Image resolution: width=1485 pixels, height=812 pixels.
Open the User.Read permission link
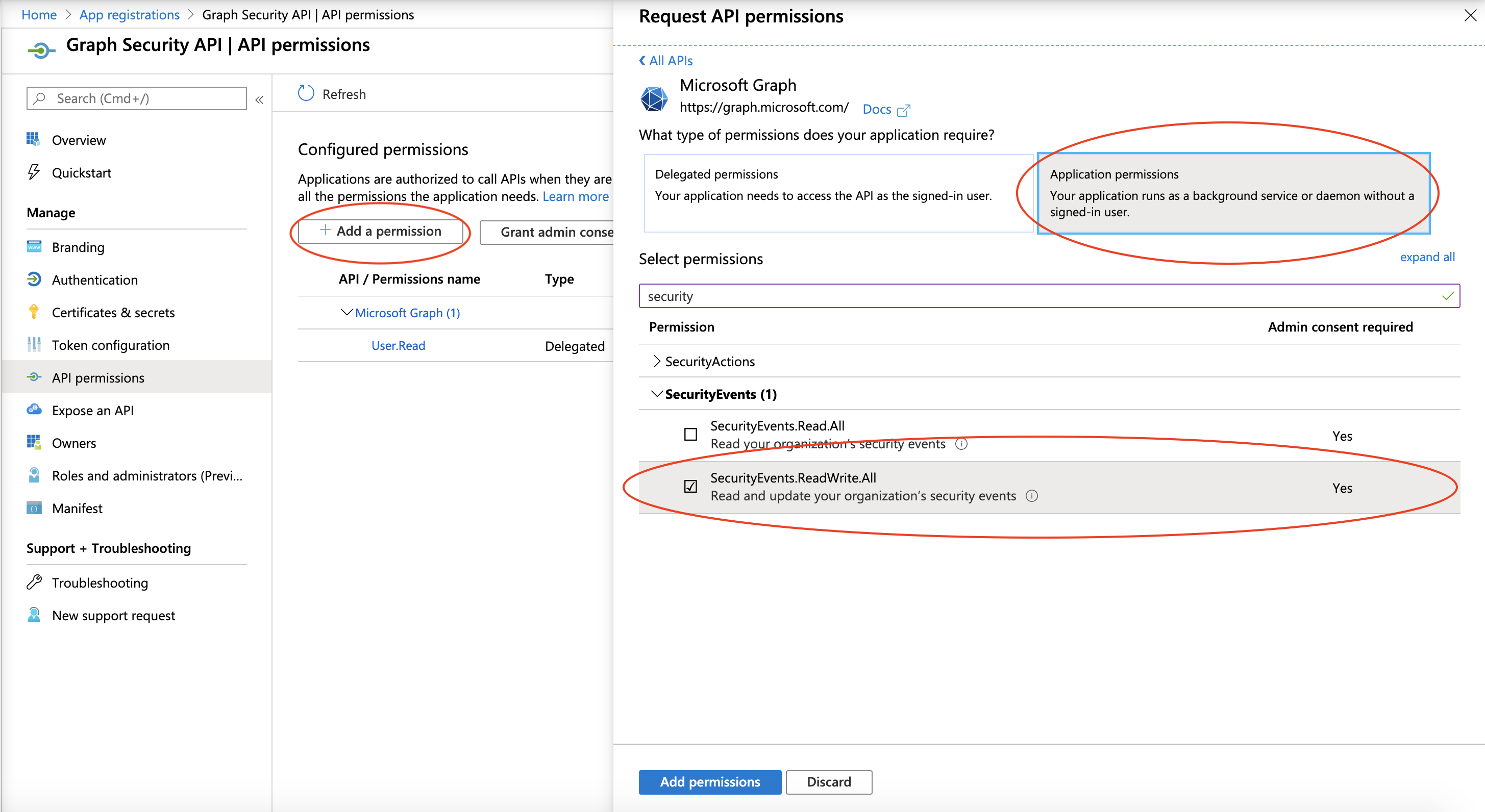pyautogui.click(x=398, y=345)
